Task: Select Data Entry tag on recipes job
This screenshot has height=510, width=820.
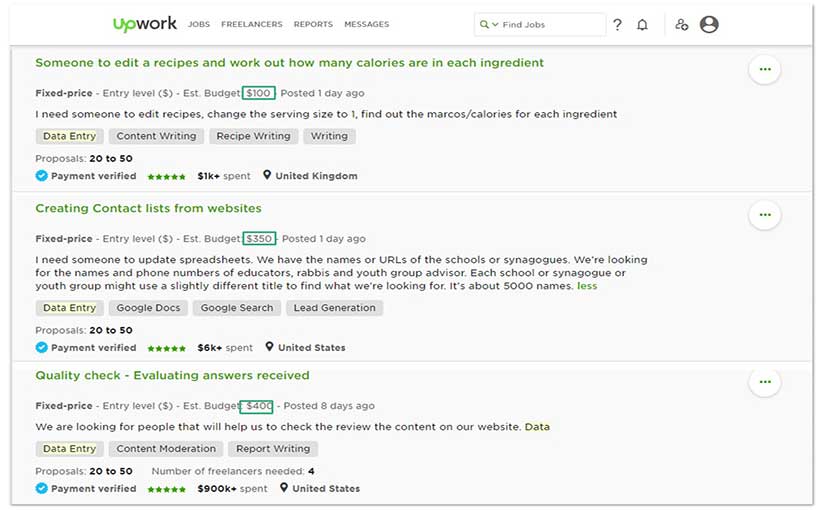Action: (70, 136)
